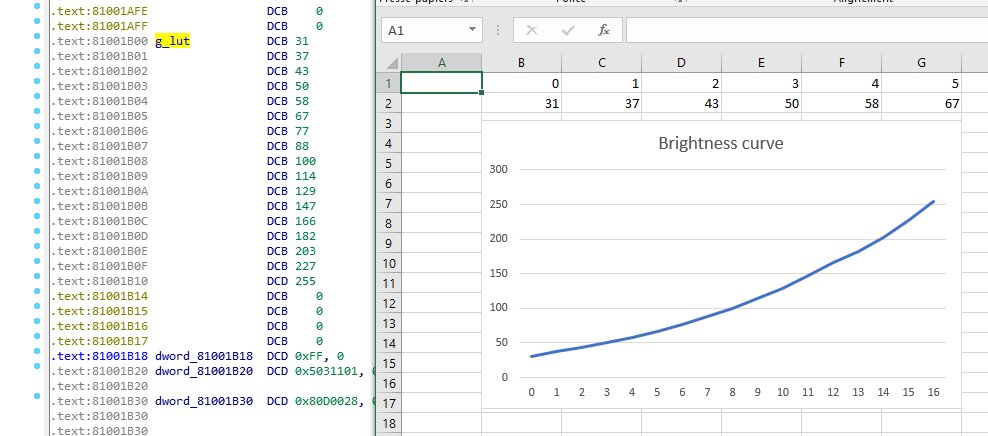Click the 300 label on chart axis
This screenshot has width=988, height=436.
pos(497,169)
